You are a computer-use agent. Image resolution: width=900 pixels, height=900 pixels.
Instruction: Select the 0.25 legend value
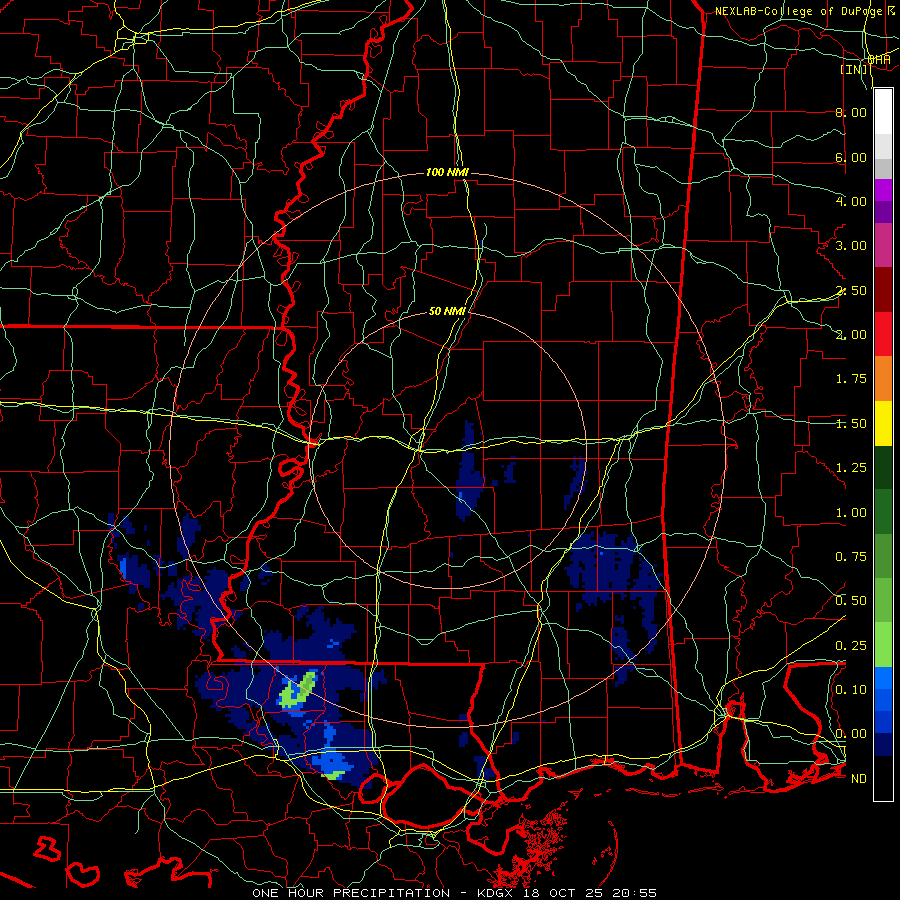click(x=851, y=646)
